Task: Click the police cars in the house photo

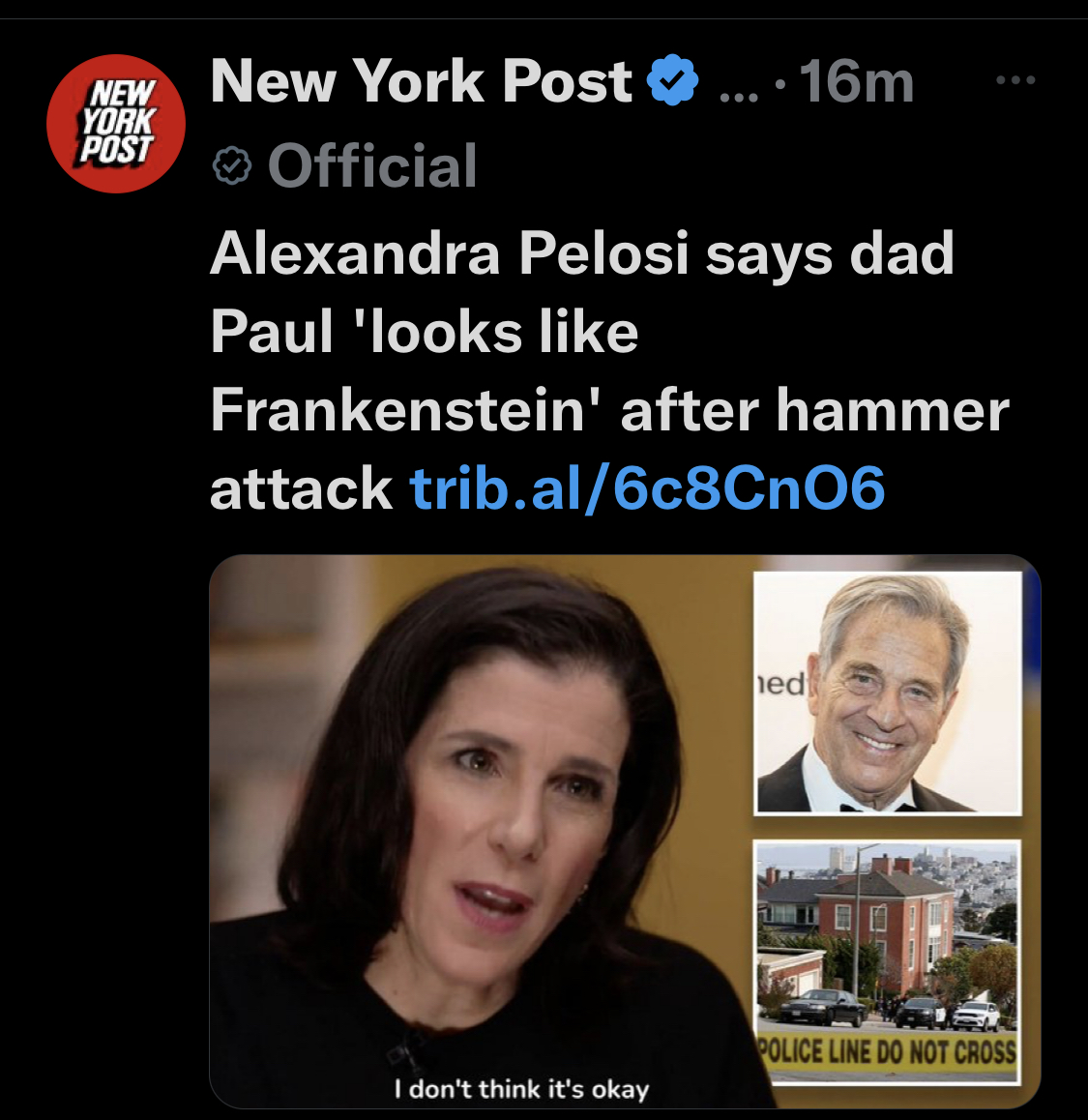Action: point(890,1011)
